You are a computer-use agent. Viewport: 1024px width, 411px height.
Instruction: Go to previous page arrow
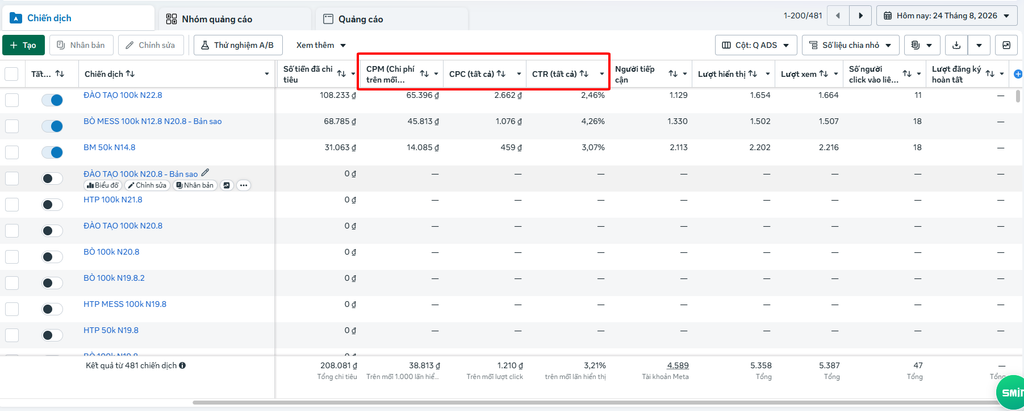(x=838, y=15)
